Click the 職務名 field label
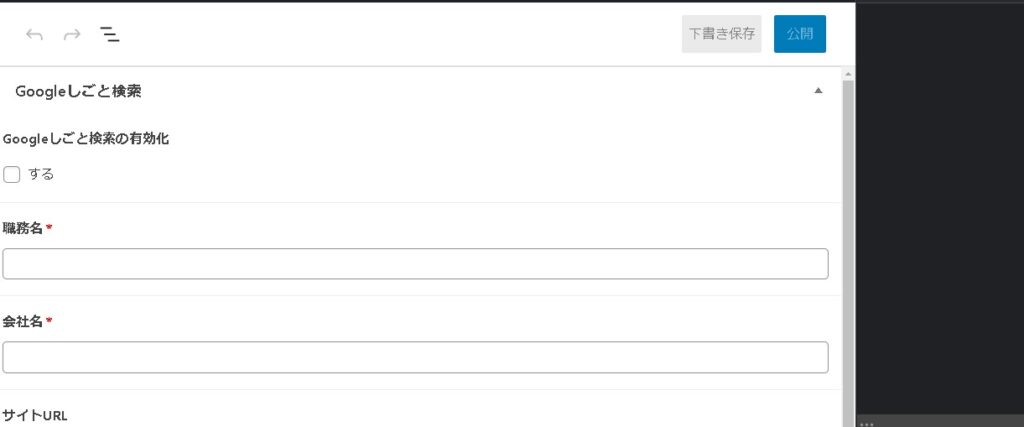This screenshot has height=427, width=1024. pyautogui.click(x=23, y=228)
